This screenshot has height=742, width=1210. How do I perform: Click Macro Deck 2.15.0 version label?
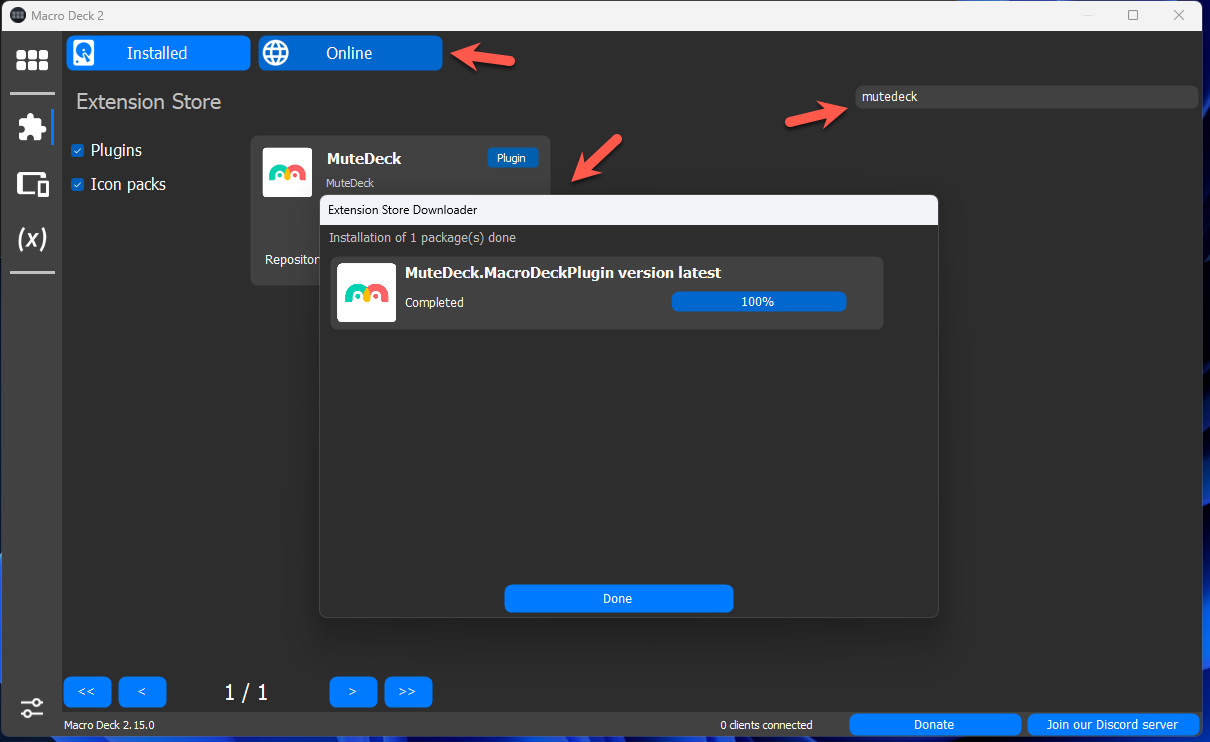[x=109, y=725]
